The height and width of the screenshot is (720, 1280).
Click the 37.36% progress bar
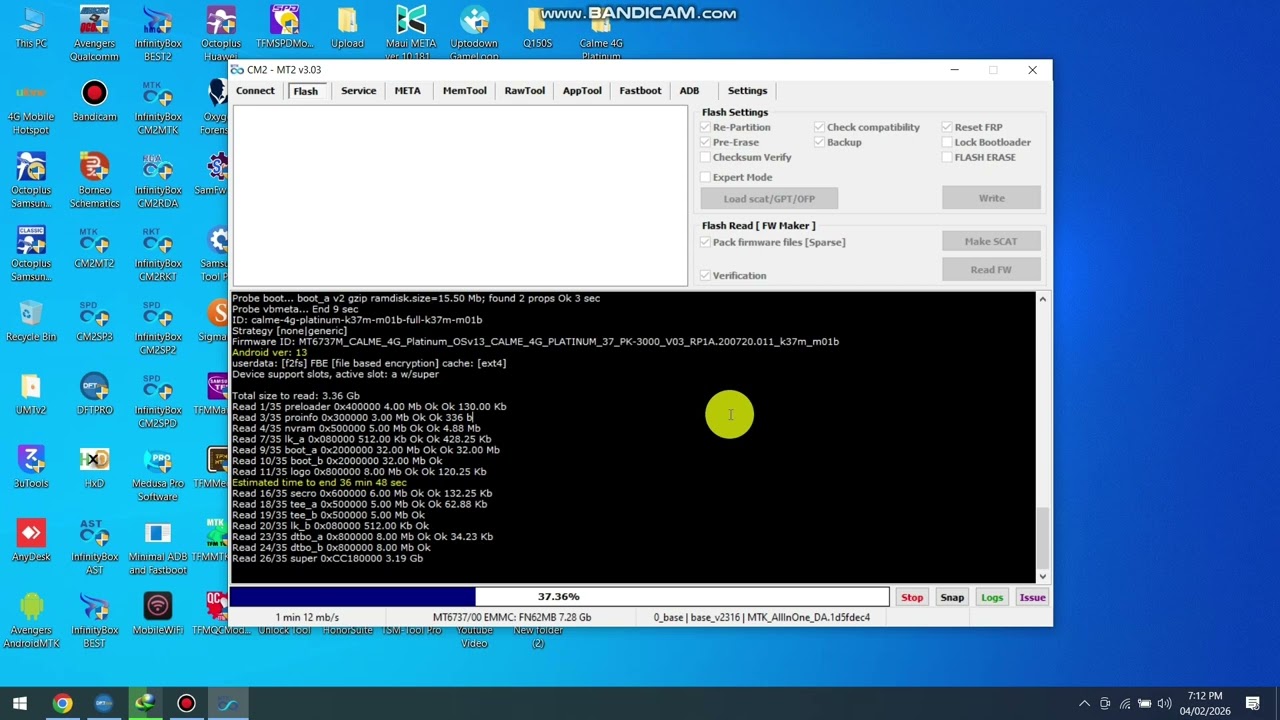pyautogui.click(x=559, y=597)
